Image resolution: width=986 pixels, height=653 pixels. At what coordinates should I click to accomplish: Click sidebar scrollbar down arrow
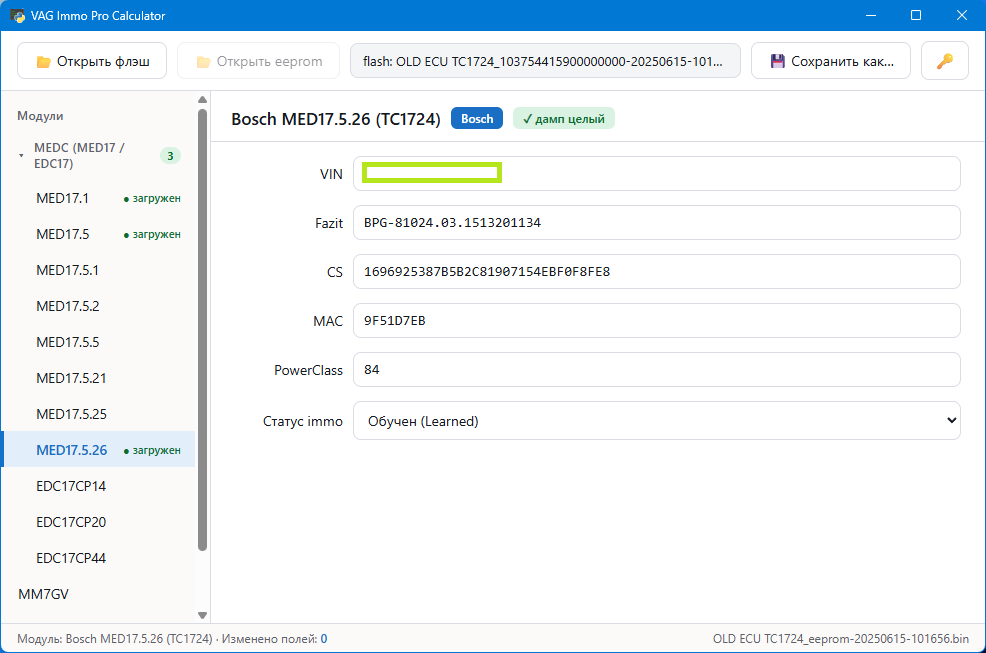pyautogui.click(x=202, y=615)
